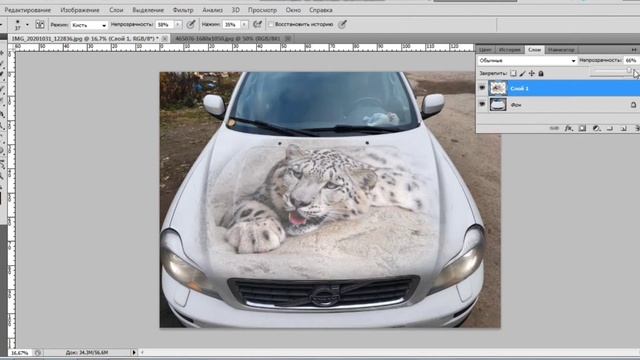Open the status bar info arrow menu
This screenshot has width=640, height=360.
click(x=134, y=352)
